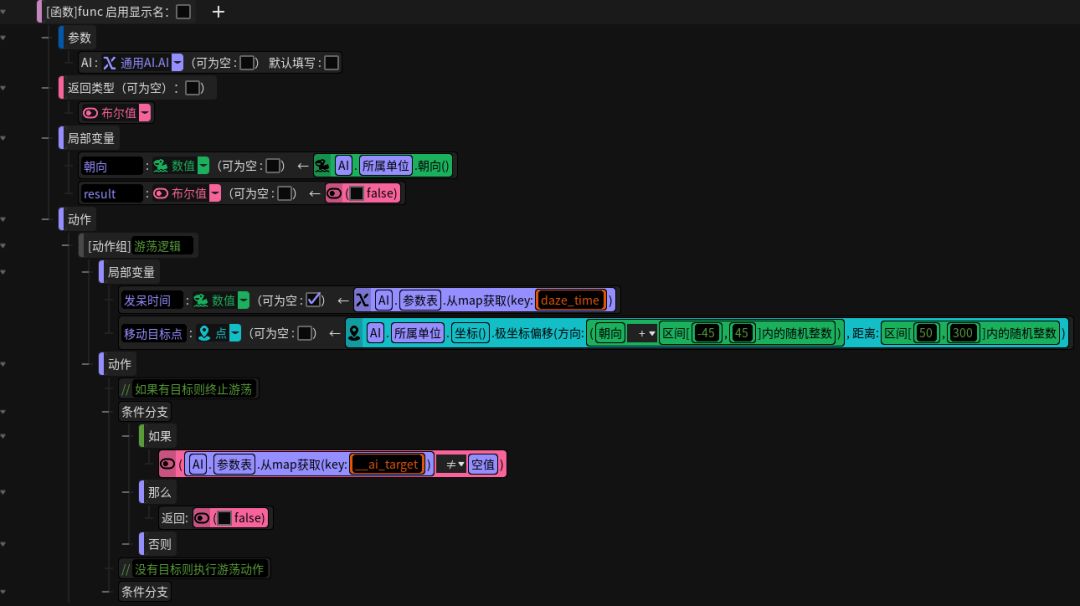This screenshot has width=1080, height=606.
Task: Collapse the 游荡逻辑 action group
Action: click(x=65, y=246)
